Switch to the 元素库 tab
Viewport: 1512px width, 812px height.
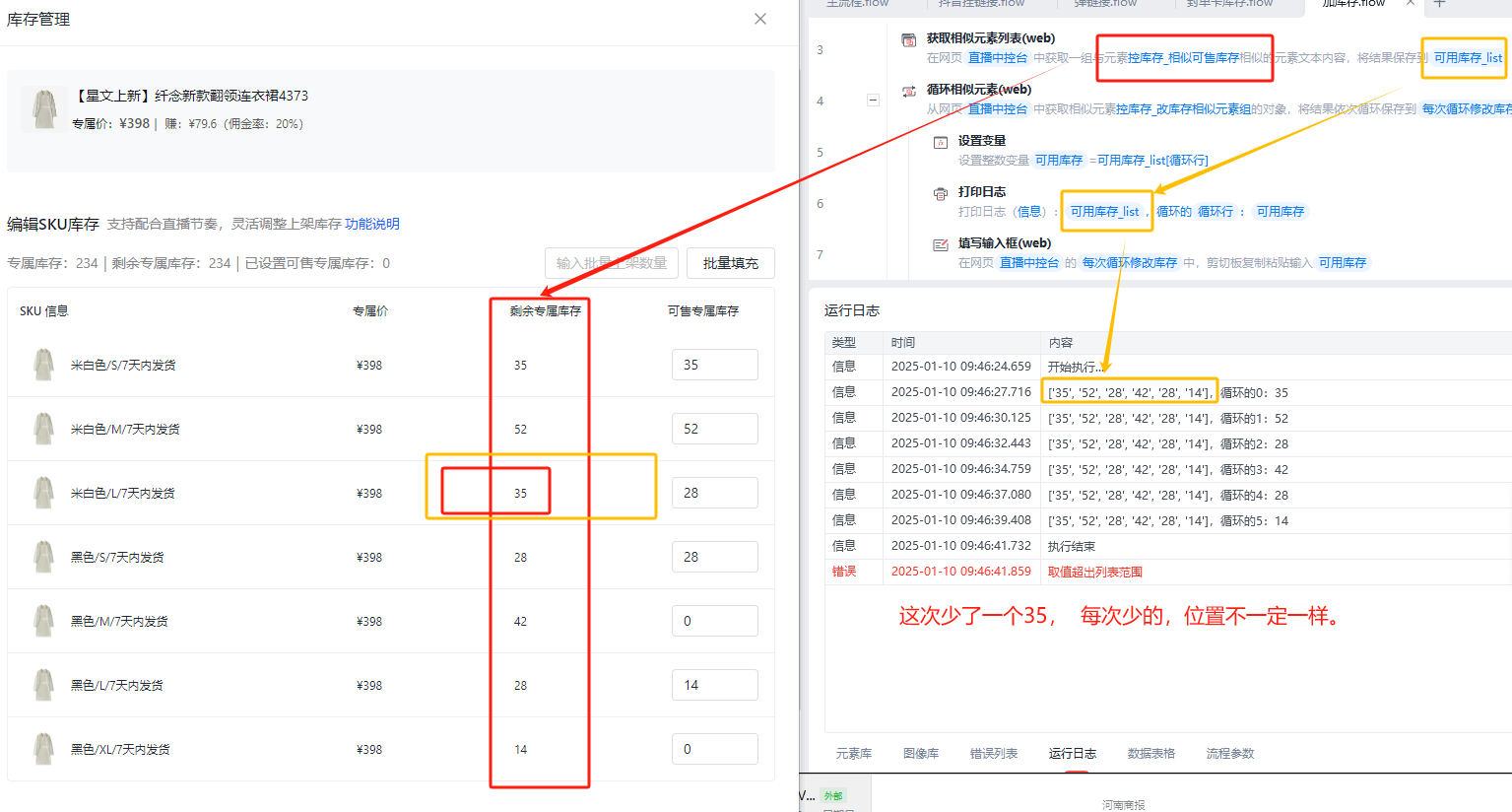(853, 753)
